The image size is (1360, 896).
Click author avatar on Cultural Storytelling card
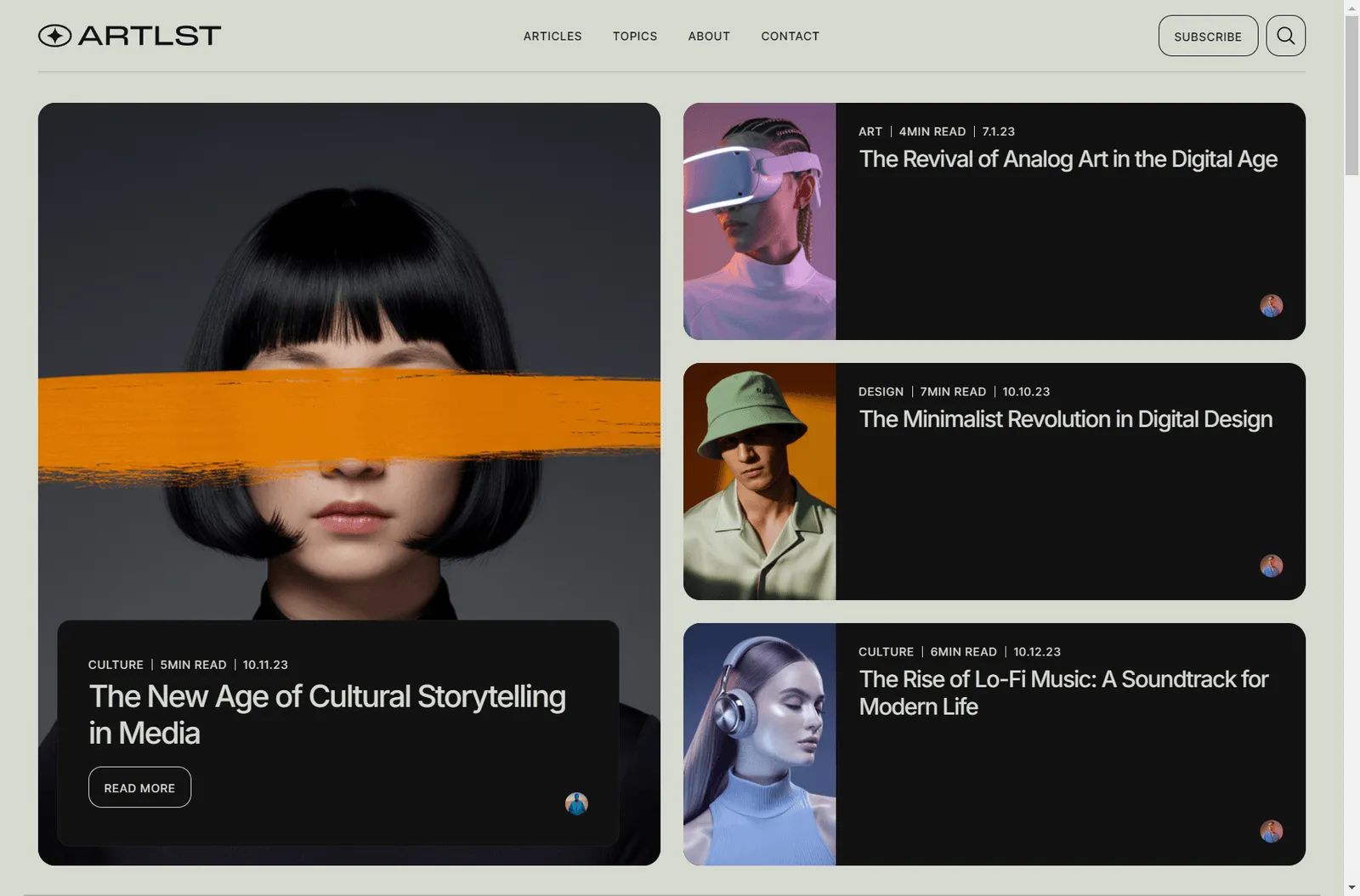(576, 803)
